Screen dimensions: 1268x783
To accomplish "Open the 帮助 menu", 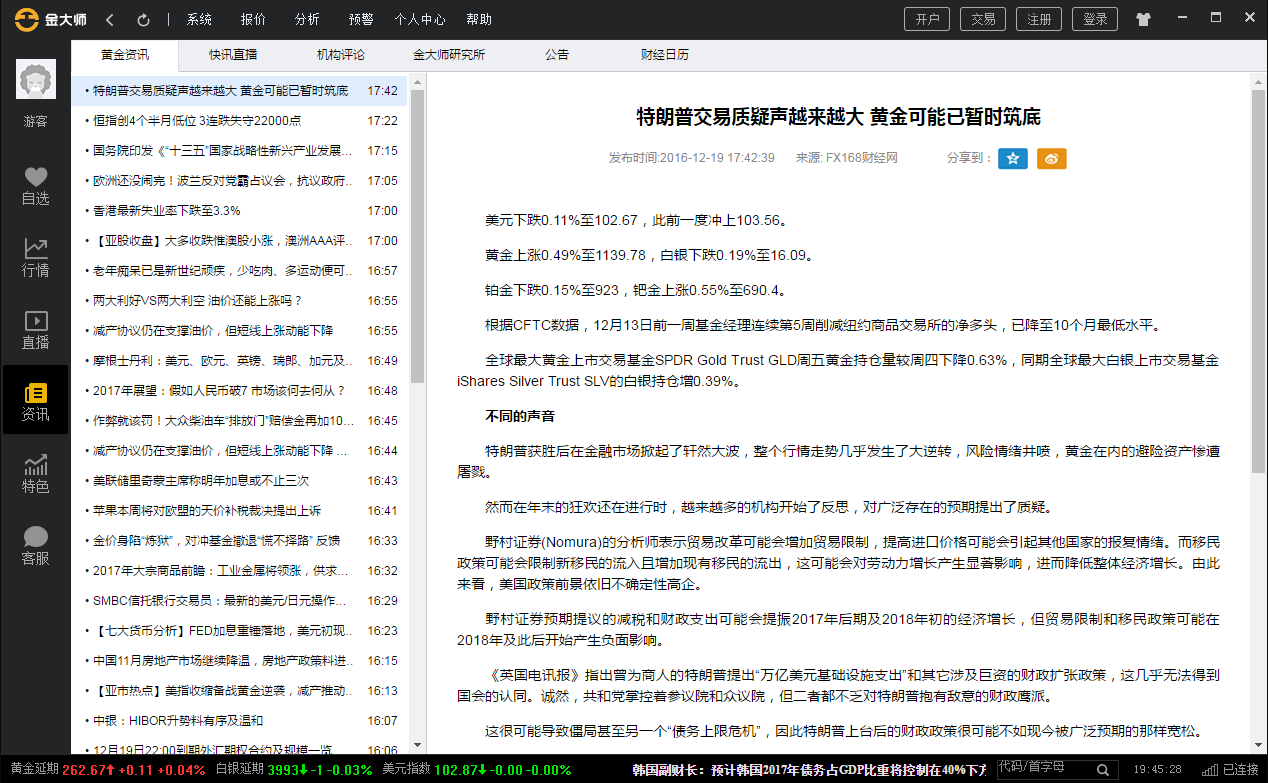I will [x=479, y=20].
